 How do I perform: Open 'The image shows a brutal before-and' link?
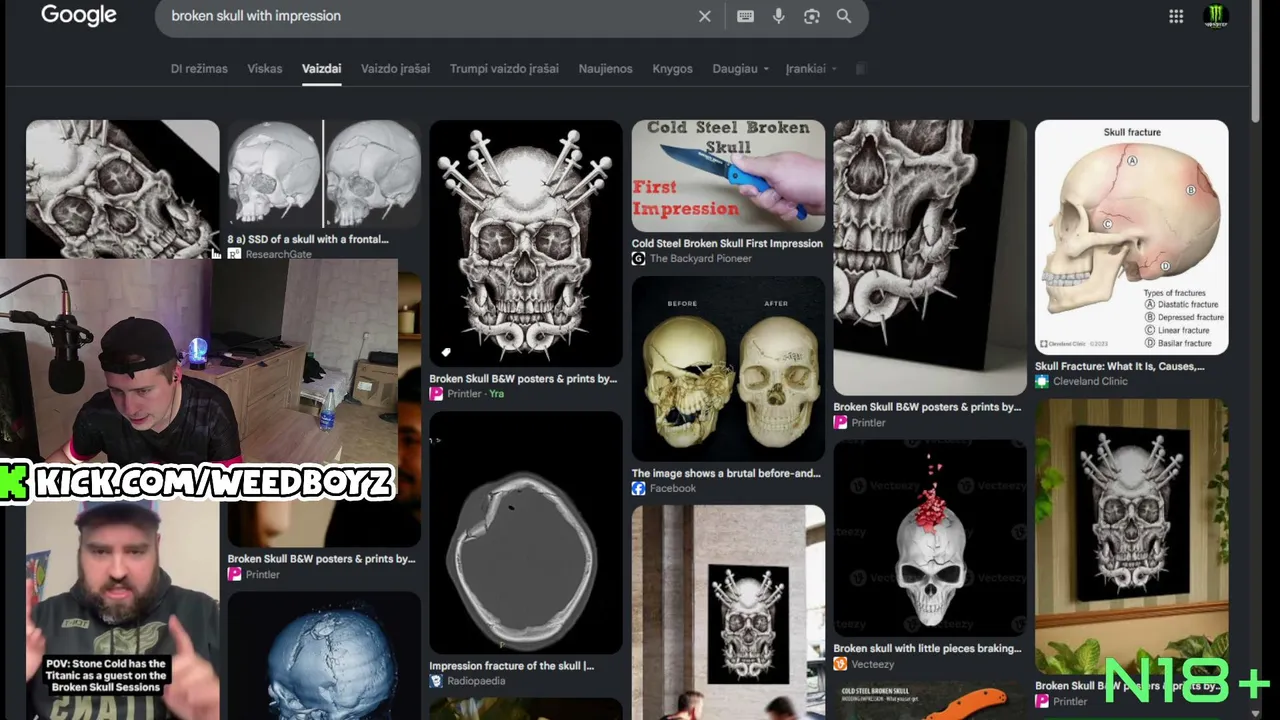[726, 473]
